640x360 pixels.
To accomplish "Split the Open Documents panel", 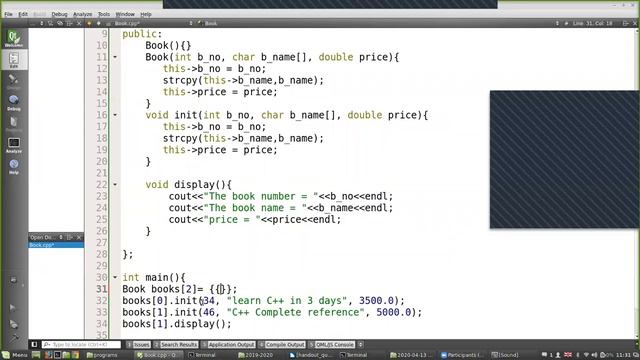I will [69, 237].
